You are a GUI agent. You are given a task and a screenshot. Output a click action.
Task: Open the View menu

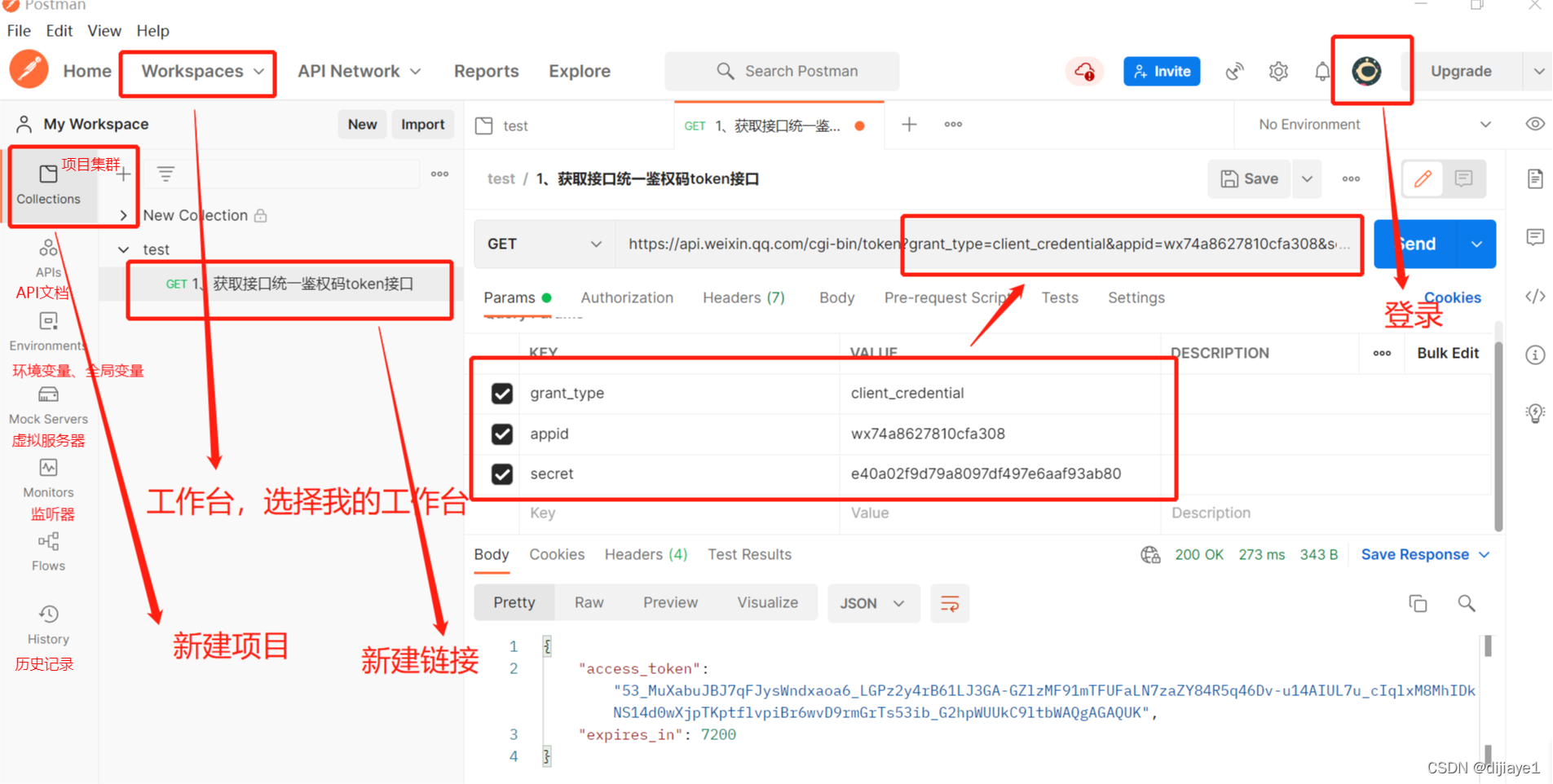104,31
